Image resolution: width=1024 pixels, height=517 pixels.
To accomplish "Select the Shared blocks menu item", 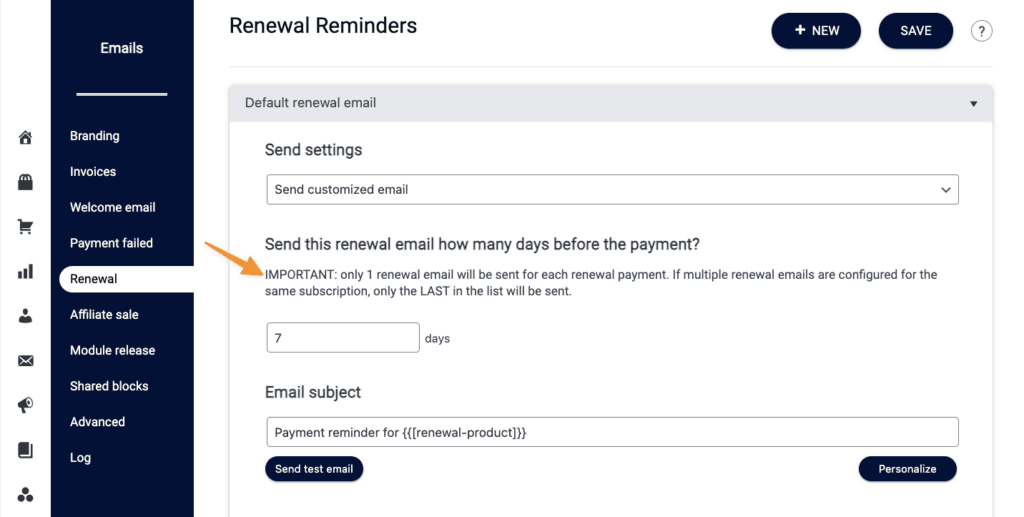I will point(109,386).
